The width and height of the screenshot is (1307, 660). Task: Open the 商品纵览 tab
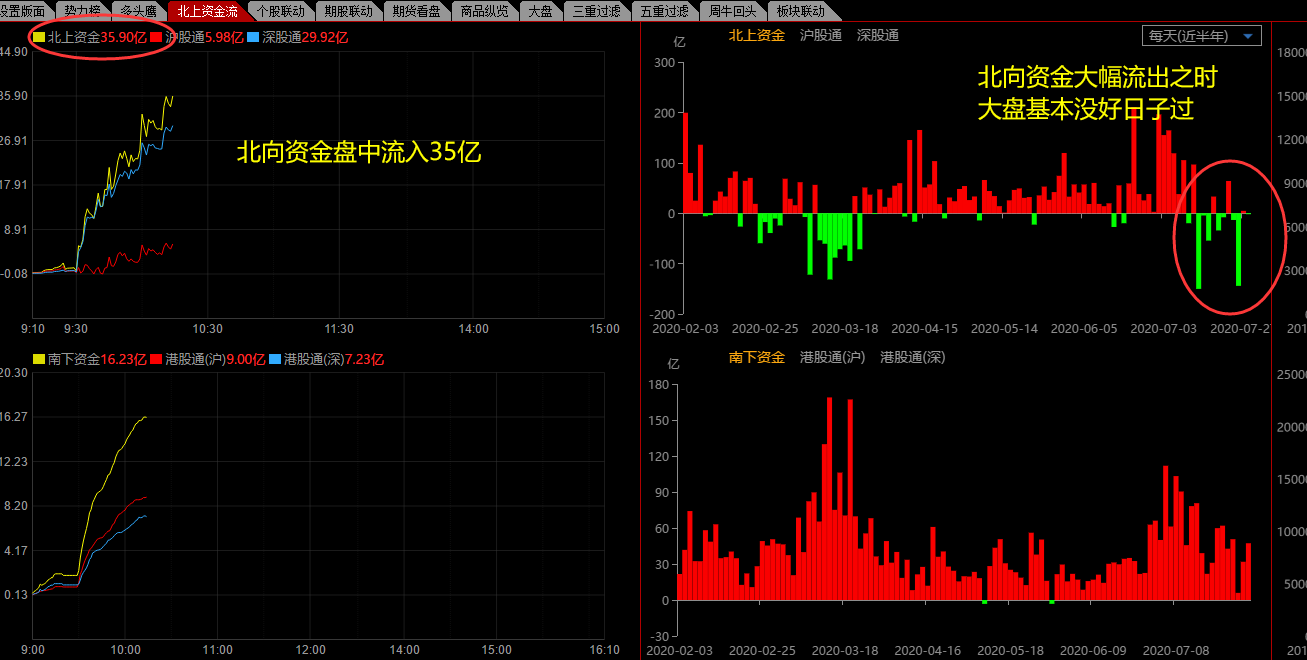[x=484, y=11]
